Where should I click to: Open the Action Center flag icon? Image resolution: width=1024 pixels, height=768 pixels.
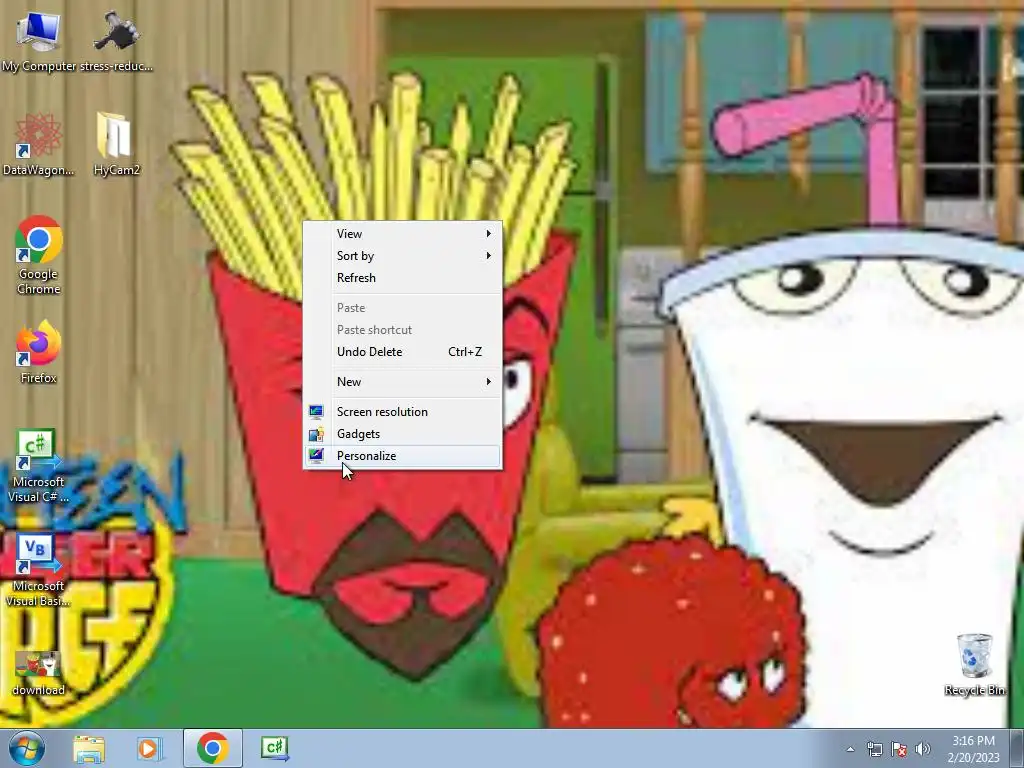899,749
